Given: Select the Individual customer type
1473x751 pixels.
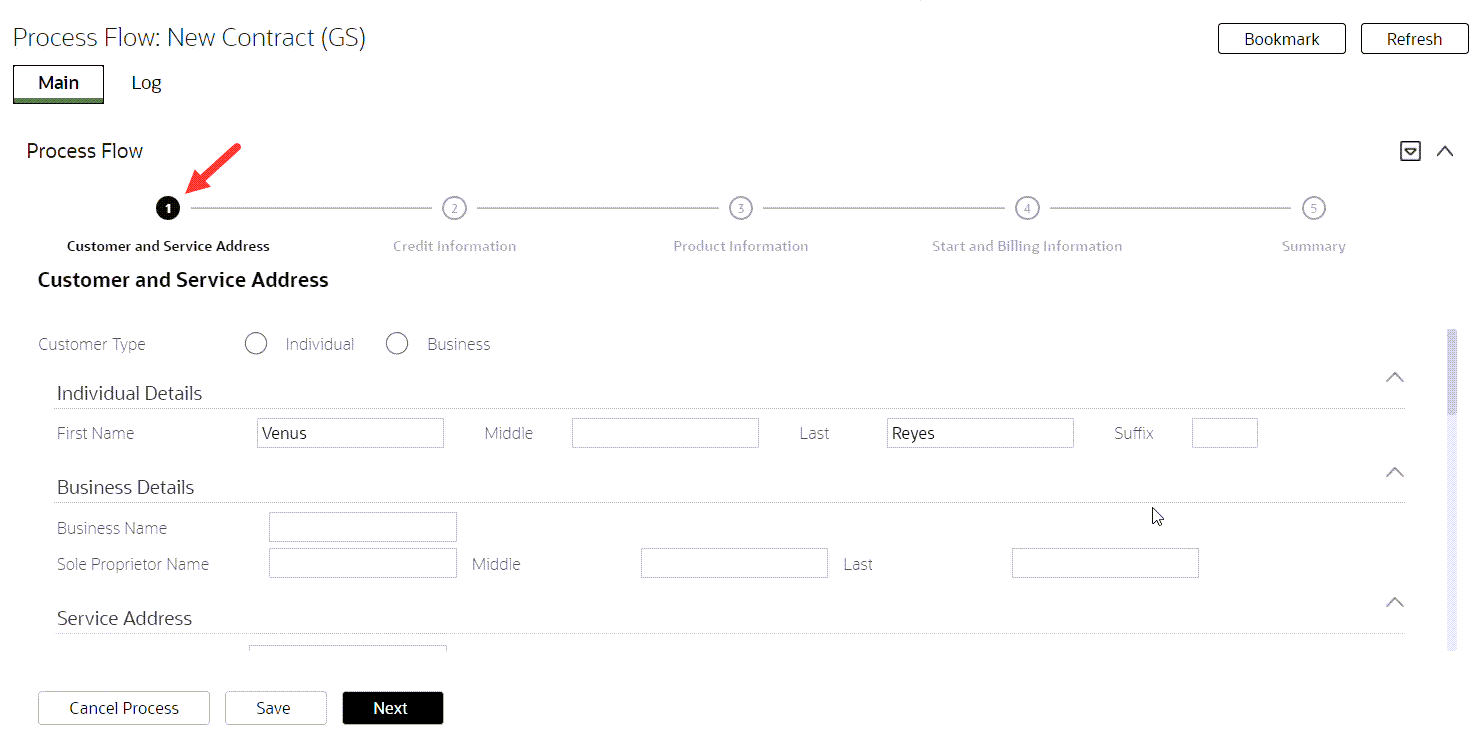Looking at the screenshot, I should (x=256, y=344).
